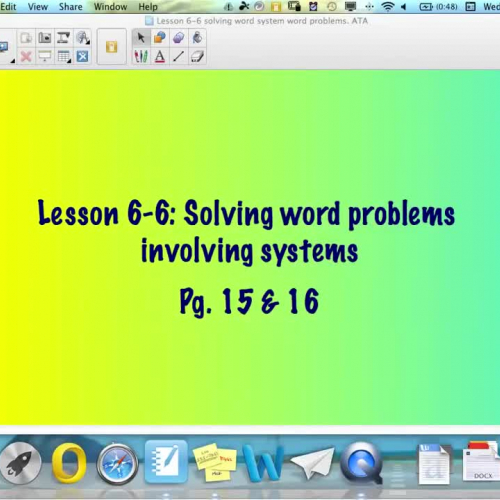Screen dimensions: 500x500
Task: Click the Time Machine clock icon
Action: coord(332,6)
